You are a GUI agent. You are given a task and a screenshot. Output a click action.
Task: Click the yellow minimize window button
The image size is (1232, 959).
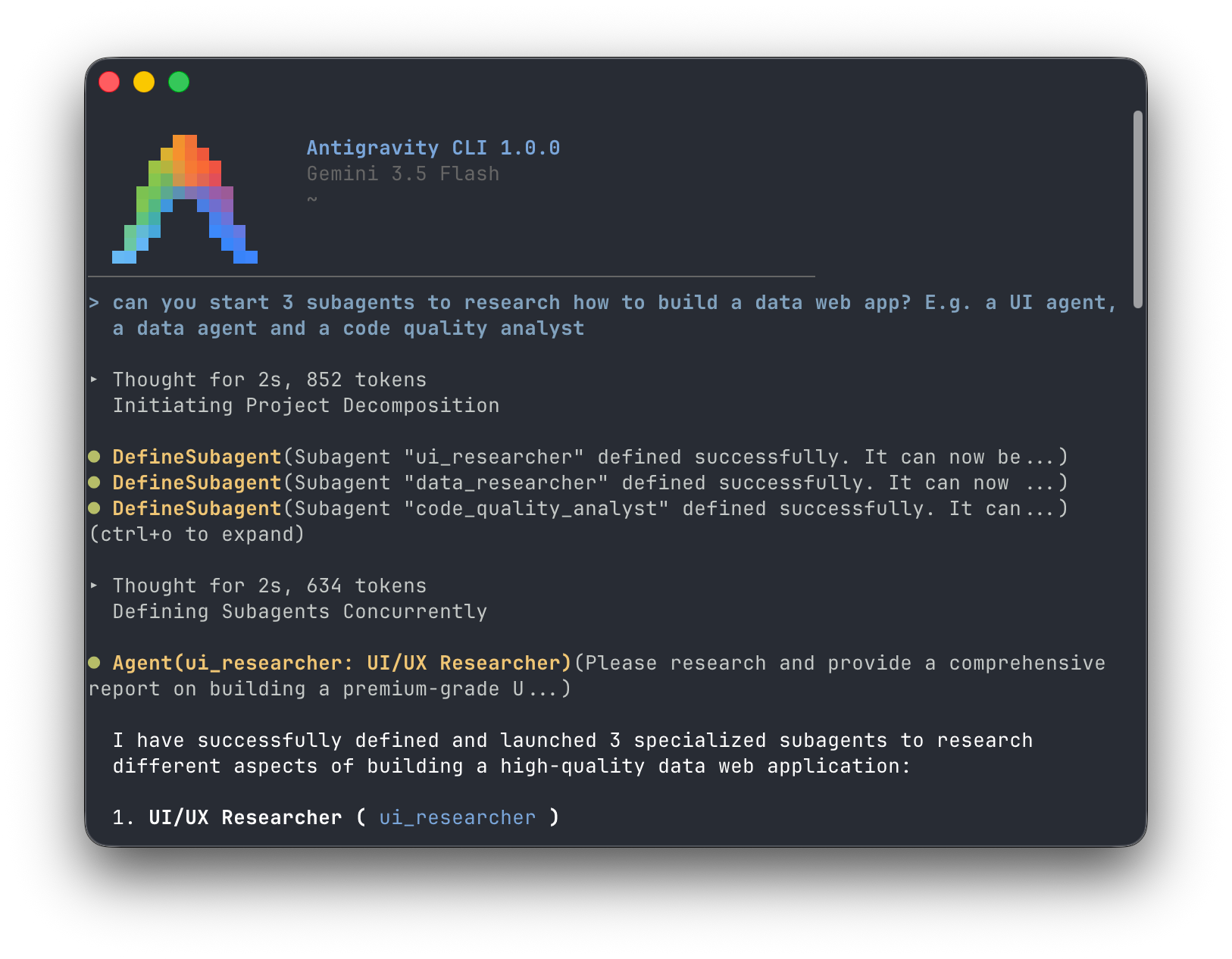[x=144, y=82]
